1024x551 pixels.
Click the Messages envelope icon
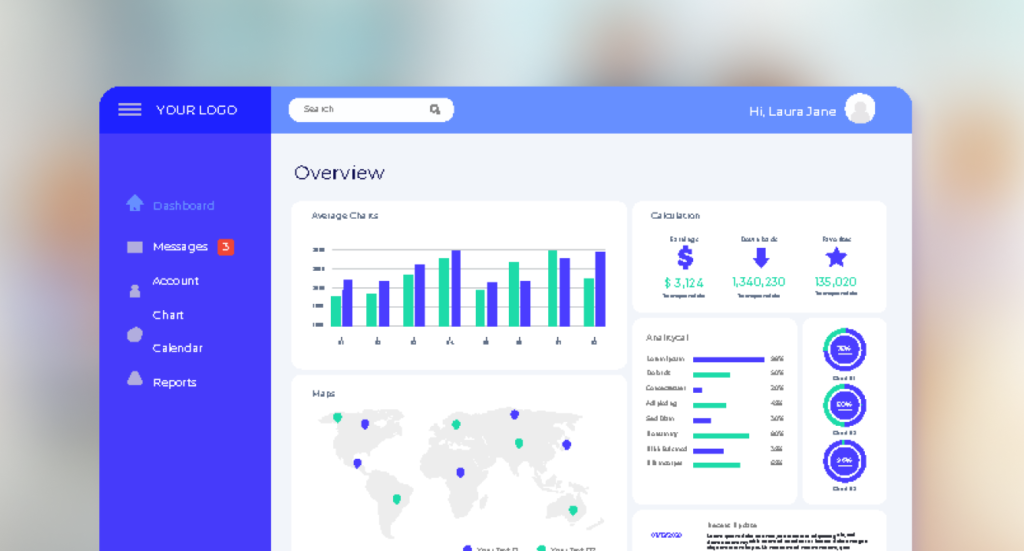pyautogui.click(x=135, y=247)
